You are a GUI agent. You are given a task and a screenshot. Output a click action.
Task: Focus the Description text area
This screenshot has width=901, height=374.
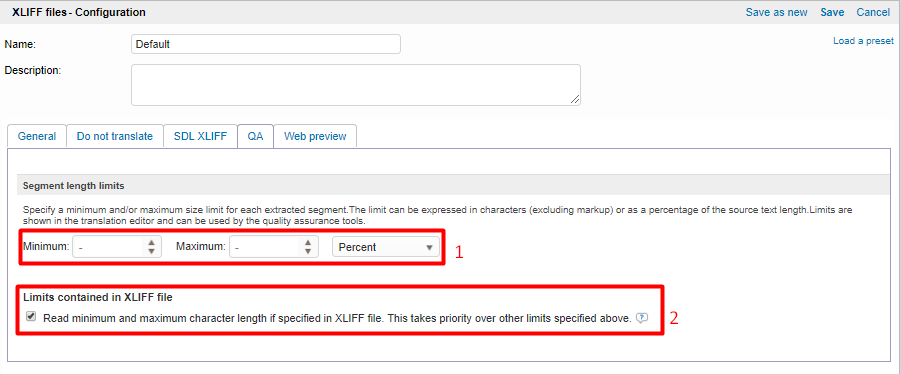tap(356, 84)
